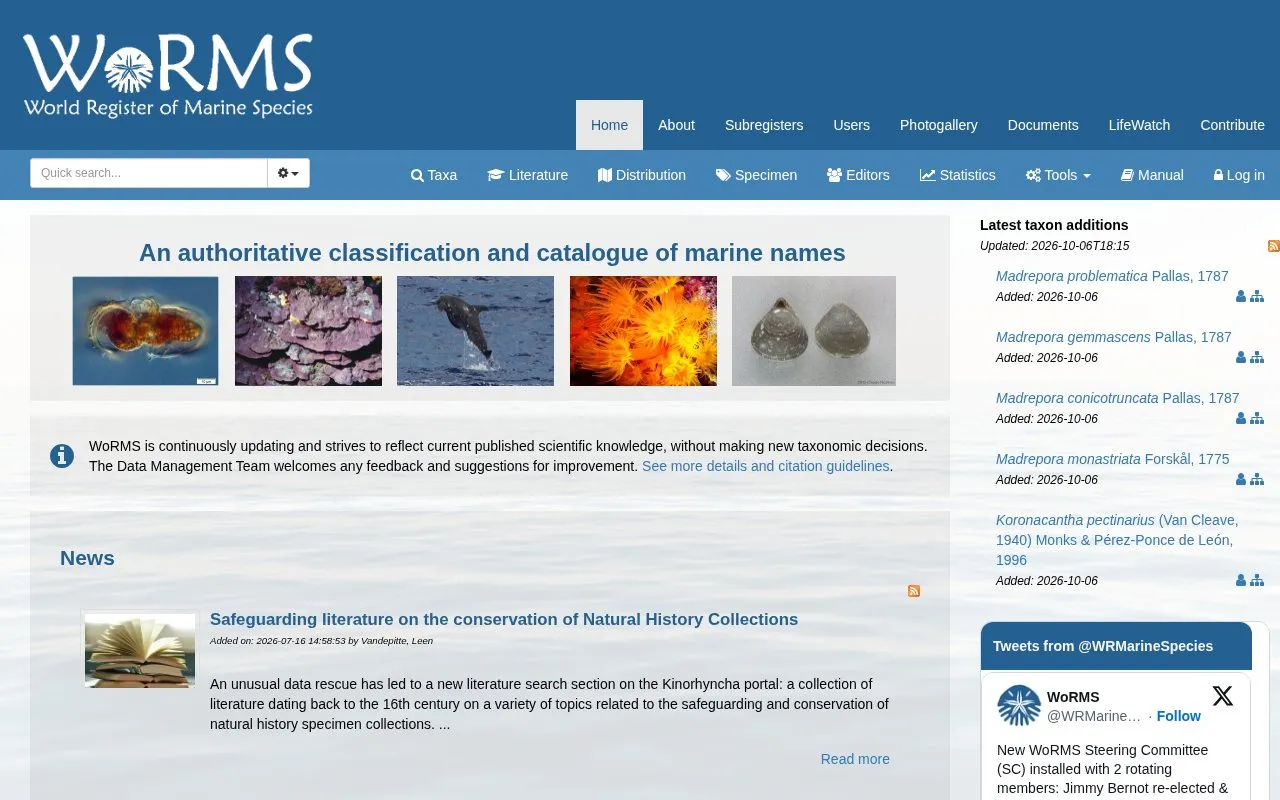Image resolution: width=1280 pixels, height=800 pixels.
Task: Open See more details and citation guidelines
Action: (766, 466)
